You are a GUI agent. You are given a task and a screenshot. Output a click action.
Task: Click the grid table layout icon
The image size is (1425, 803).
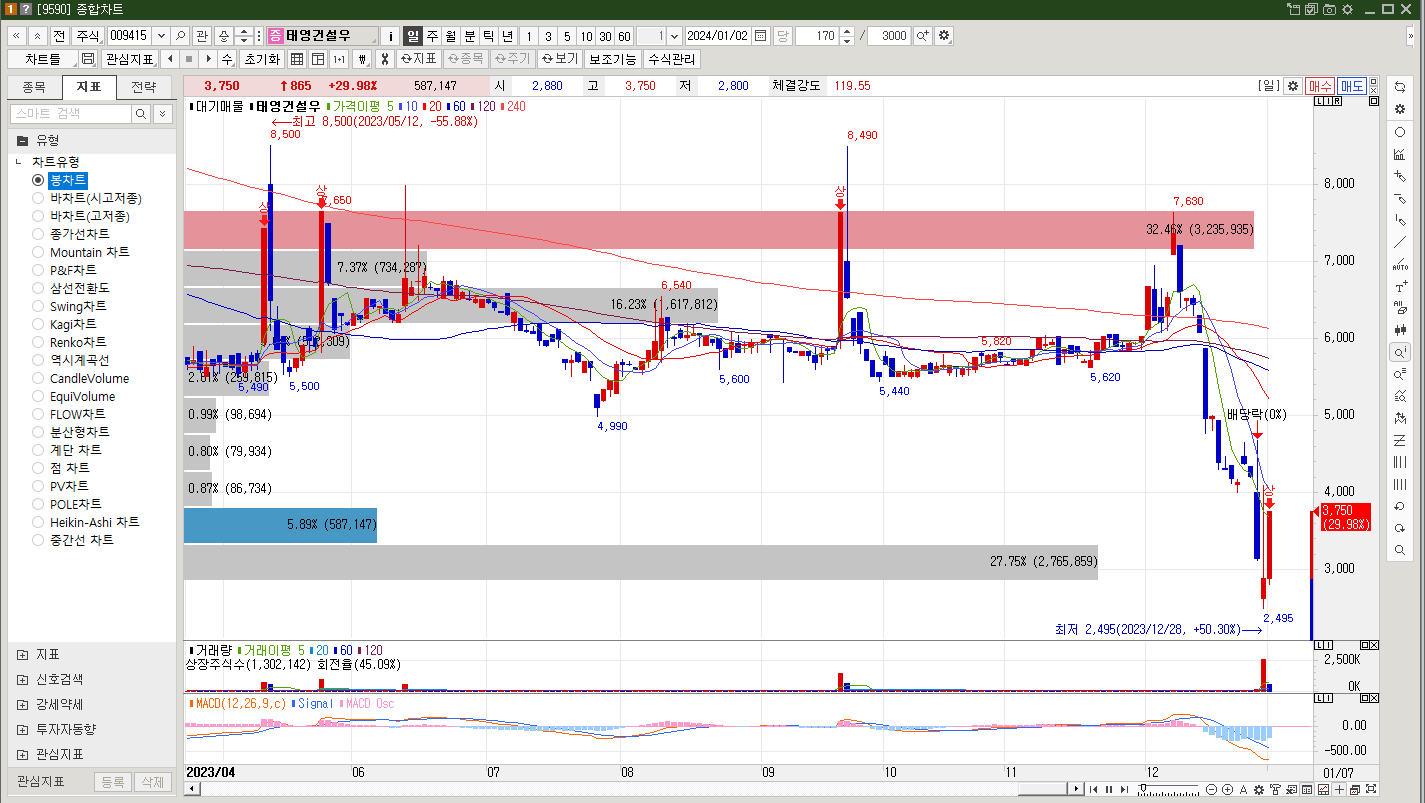pos(297,59)
